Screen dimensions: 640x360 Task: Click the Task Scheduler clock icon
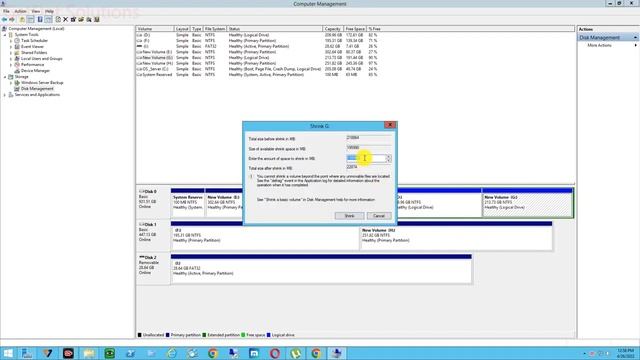tap(17, 41)
